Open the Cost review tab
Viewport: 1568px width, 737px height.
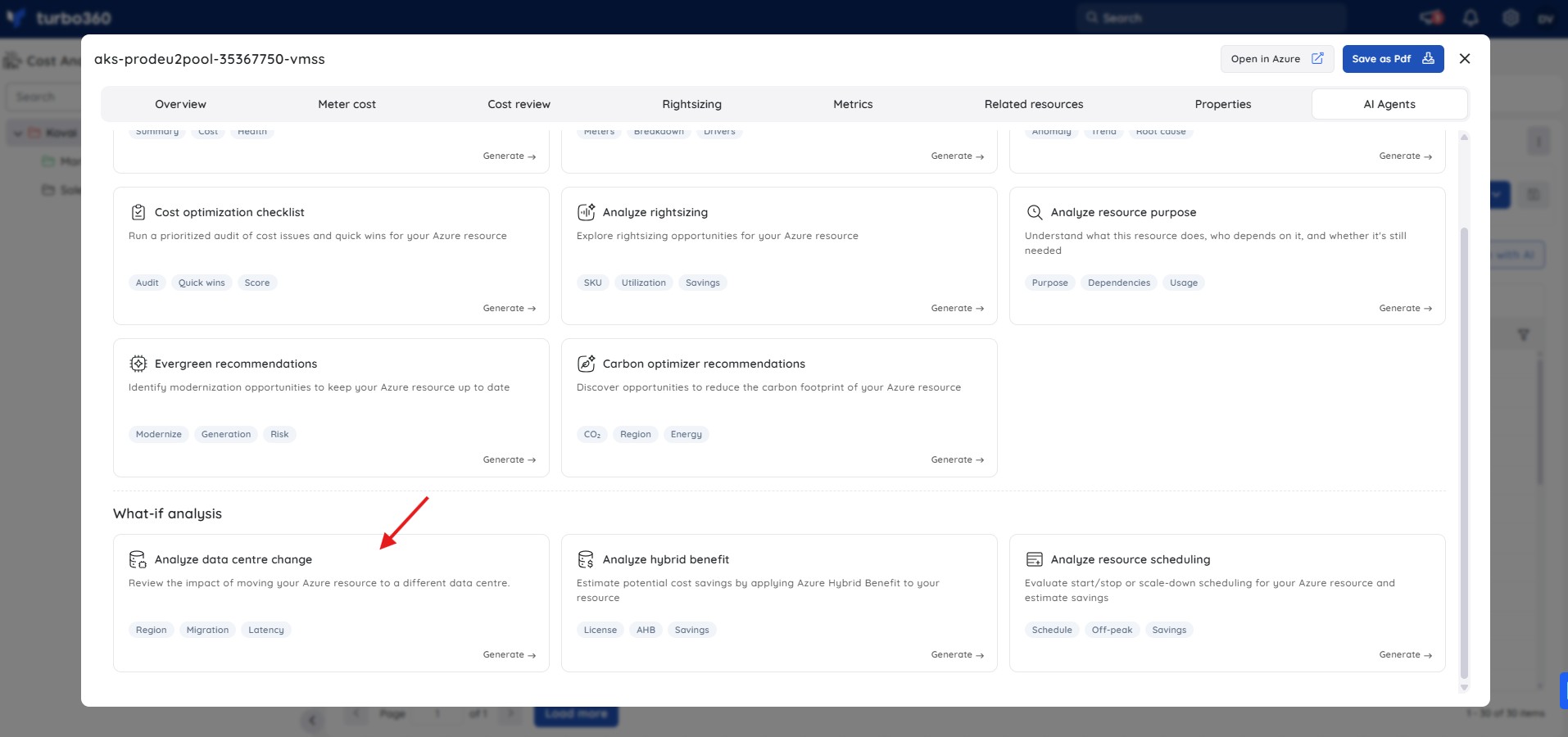519,104
